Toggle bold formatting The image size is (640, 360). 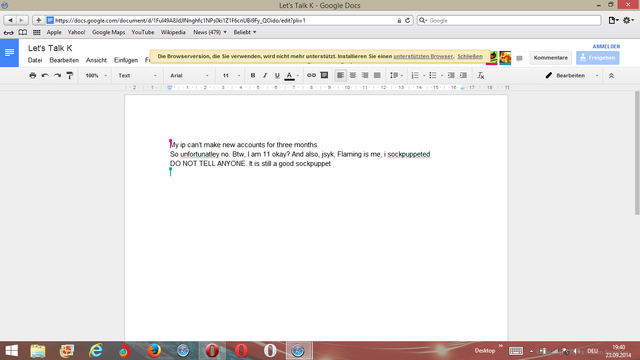(x=253, y=76)
